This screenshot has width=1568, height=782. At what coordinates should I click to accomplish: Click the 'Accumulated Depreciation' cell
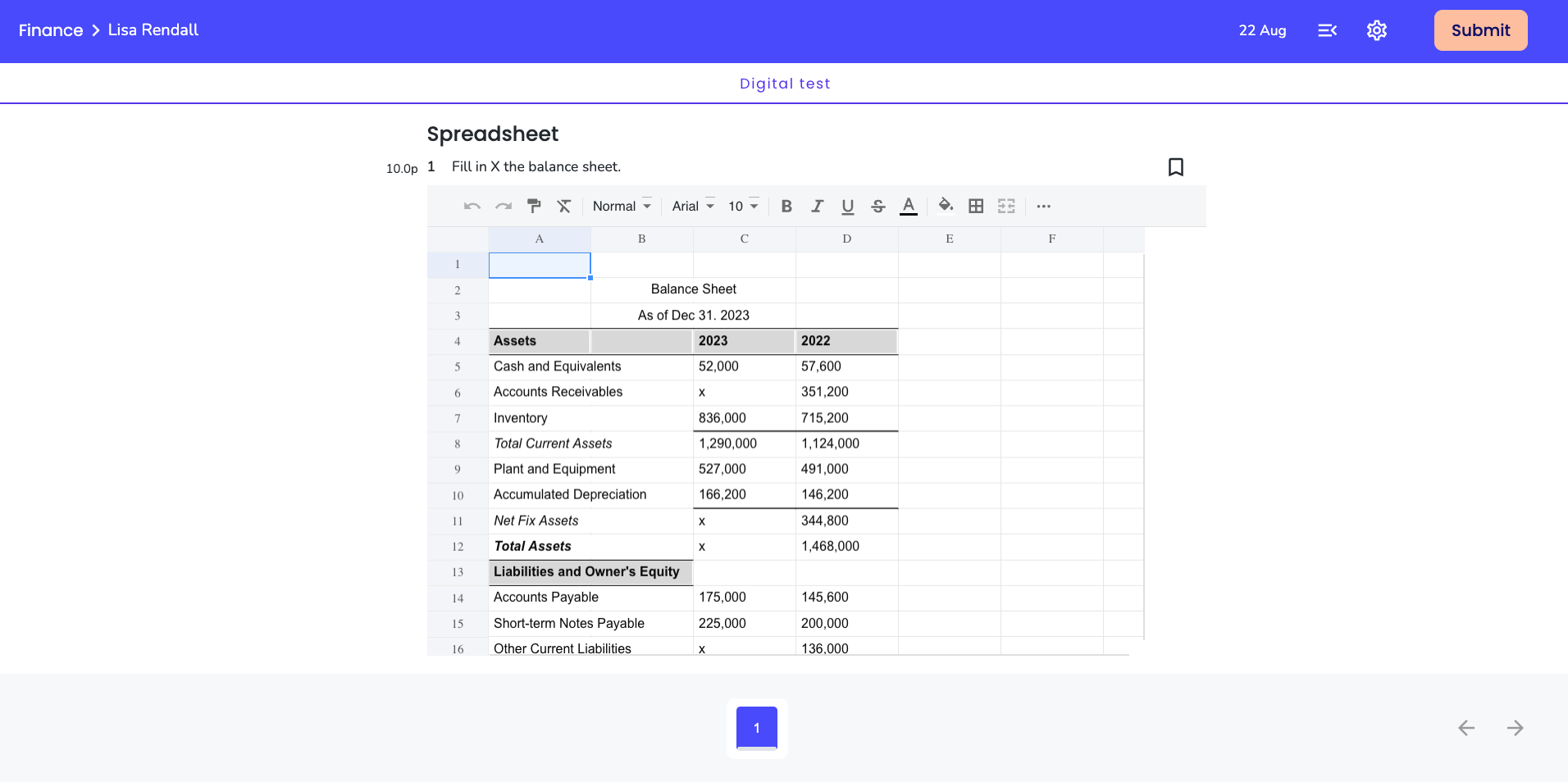[590, 495]
